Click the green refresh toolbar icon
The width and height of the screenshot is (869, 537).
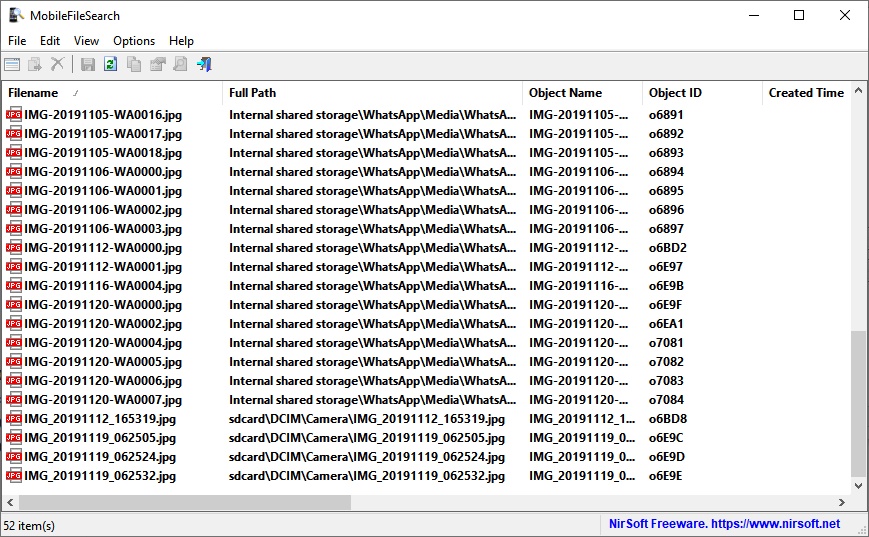pyautogui.click(x=110, y=64)
